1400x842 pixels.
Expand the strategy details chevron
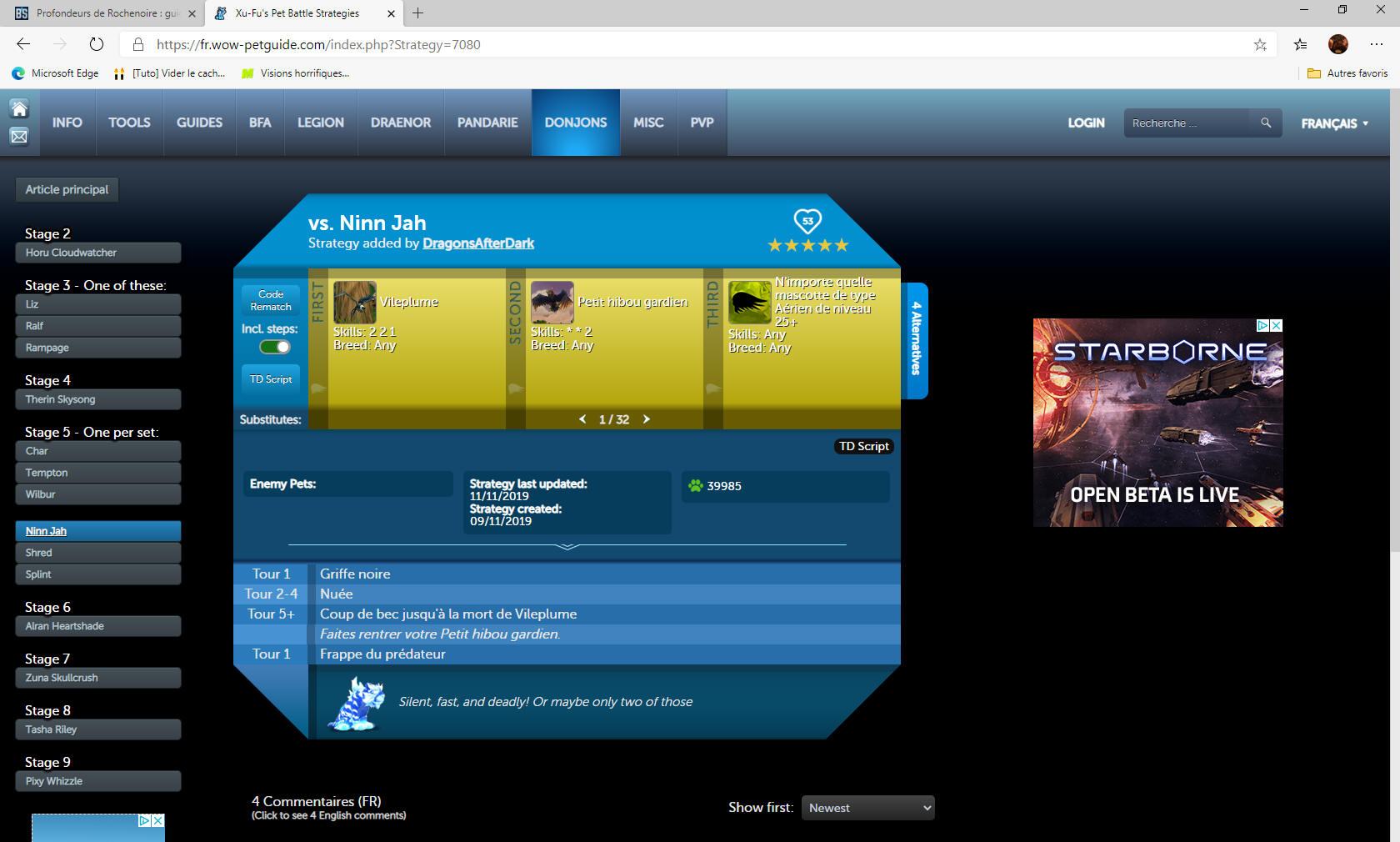[x=567, y=547]
